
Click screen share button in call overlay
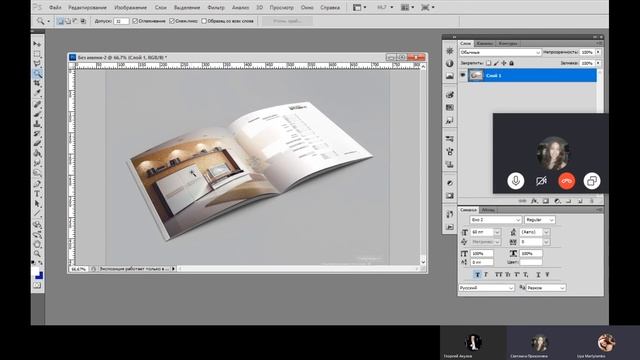click(x=592, y=181)
